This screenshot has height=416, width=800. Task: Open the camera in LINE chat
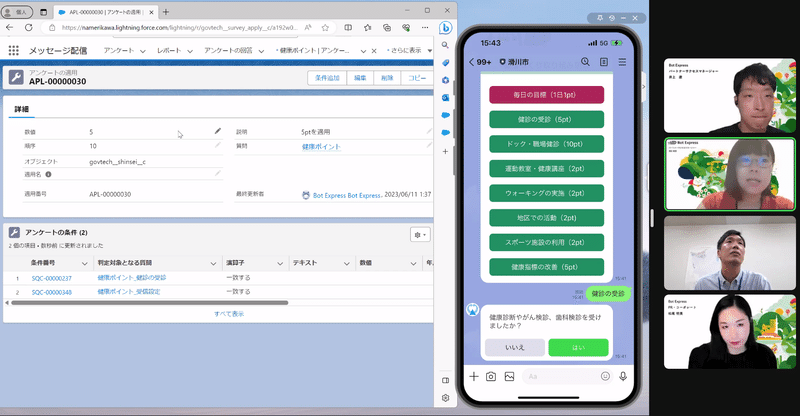pos(491,376)
